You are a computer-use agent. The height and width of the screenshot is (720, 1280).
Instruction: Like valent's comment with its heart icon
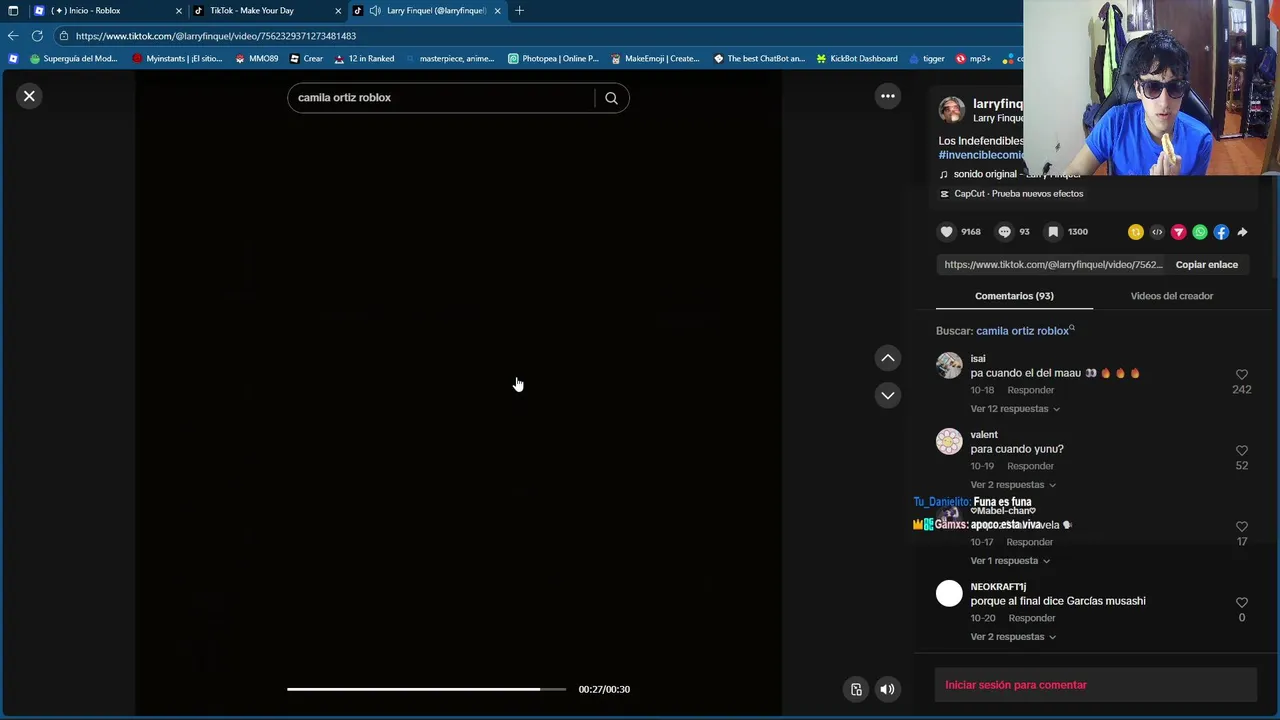pyautogui.click(x=1242, y=451)
